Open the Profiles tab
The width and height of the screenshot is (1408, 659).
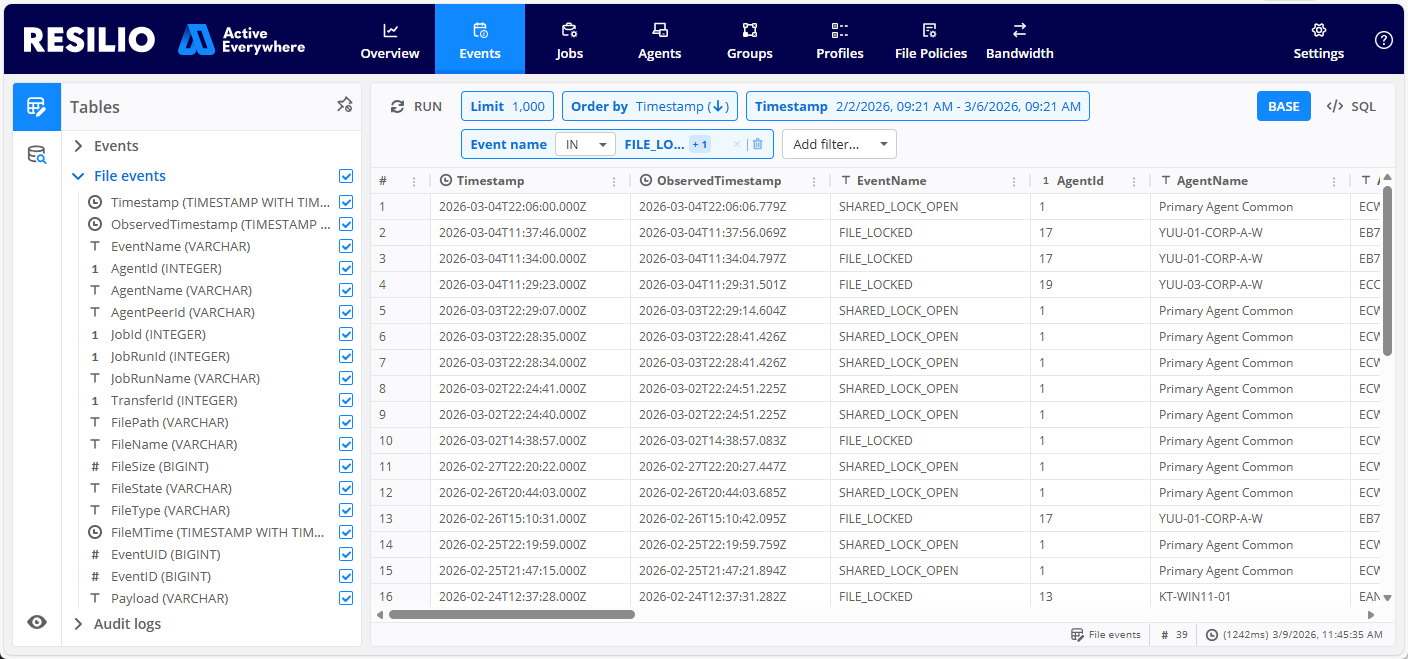[839, 40]
